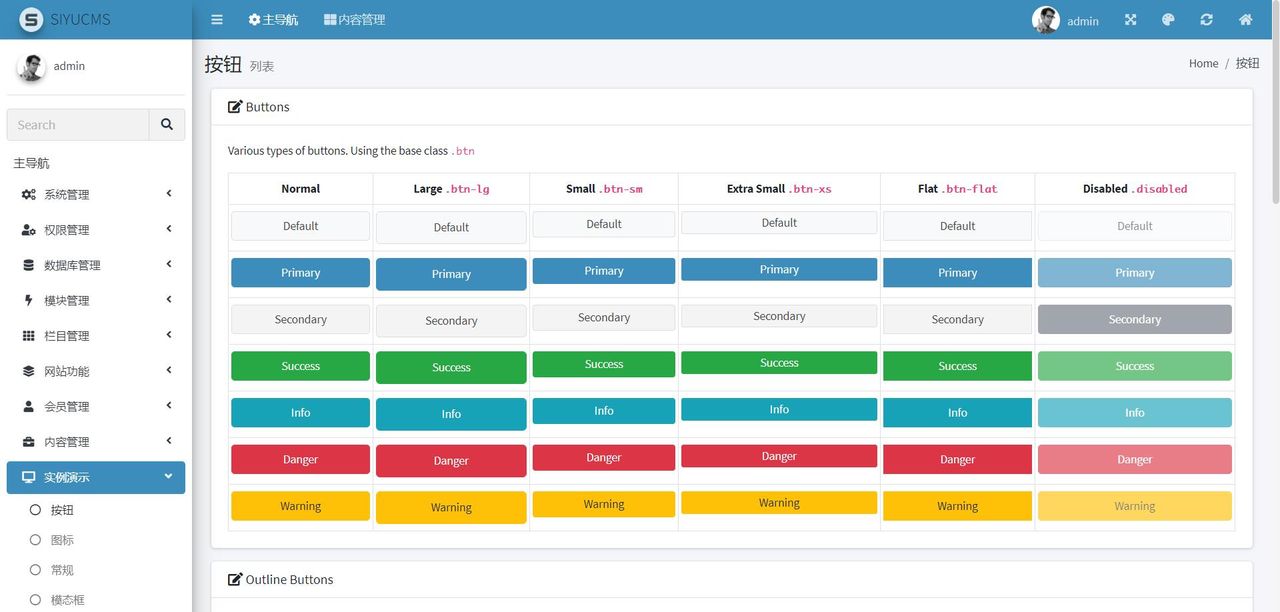Click the admin avatar in the header
1280x612 pixels.
(1046, 20)
